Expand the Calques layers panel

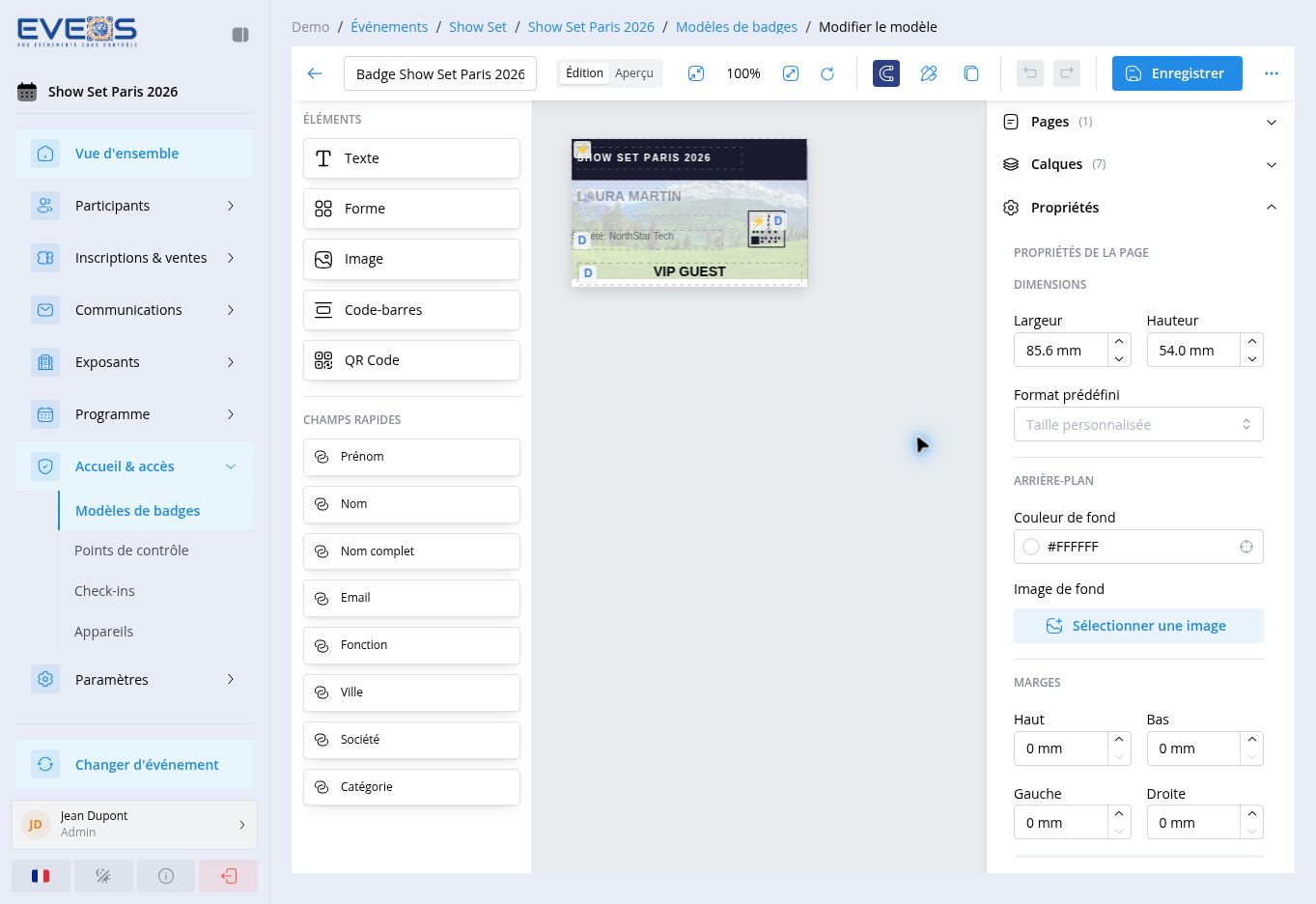pos(1139,164)
